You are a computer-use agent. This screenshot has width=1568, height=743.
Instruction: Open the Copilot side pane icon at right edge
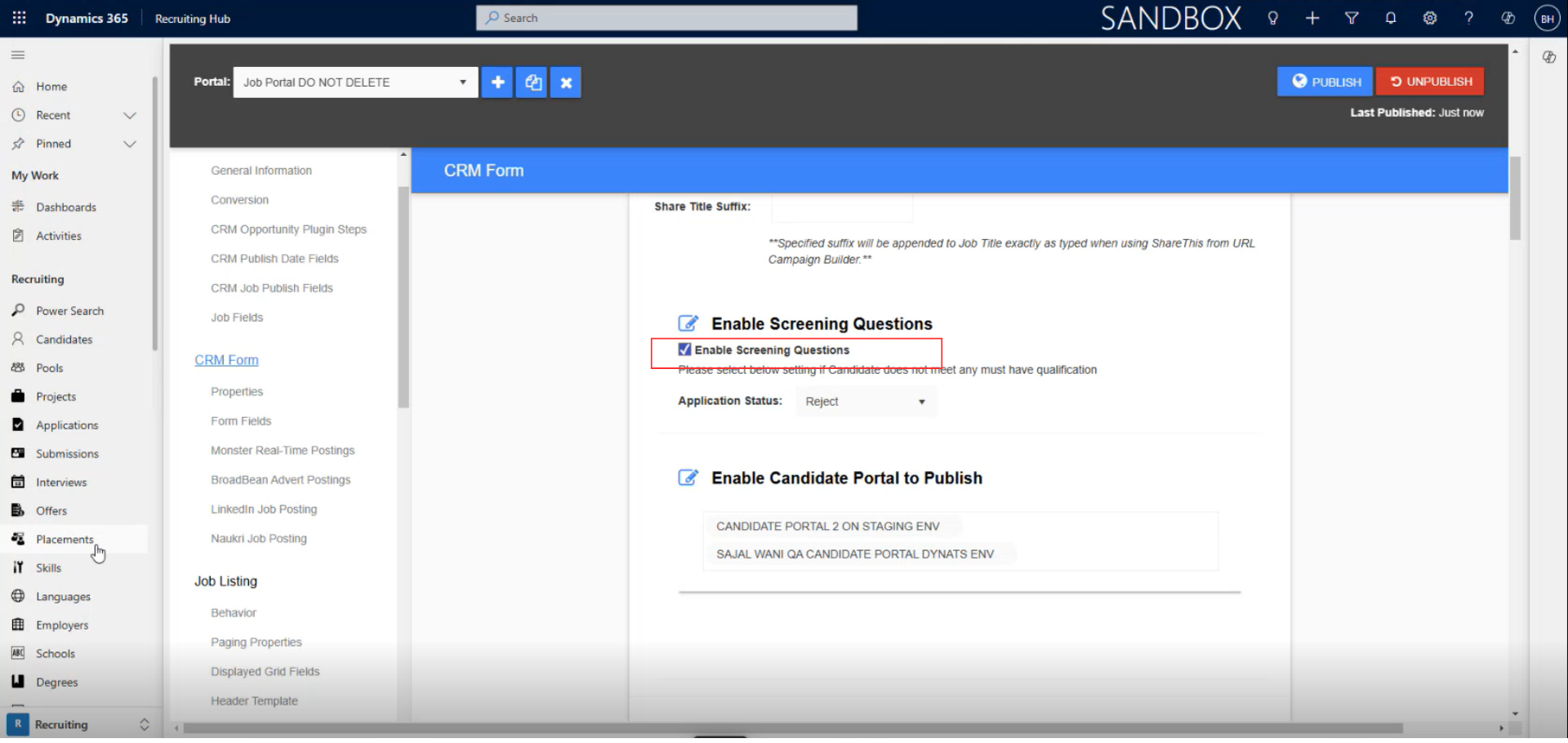click(1549, 57)
